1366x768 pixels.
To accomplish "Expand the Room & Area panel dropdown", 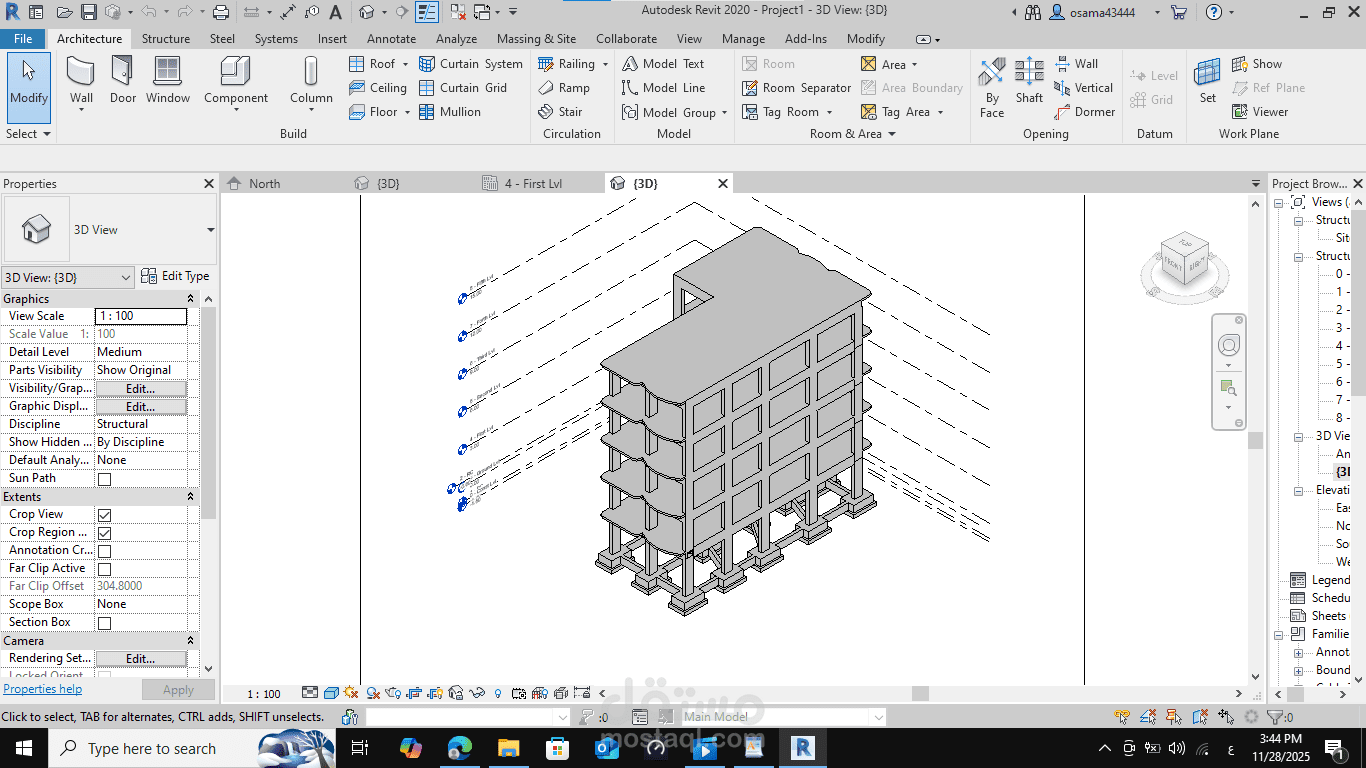I will [x=852, y=134].
